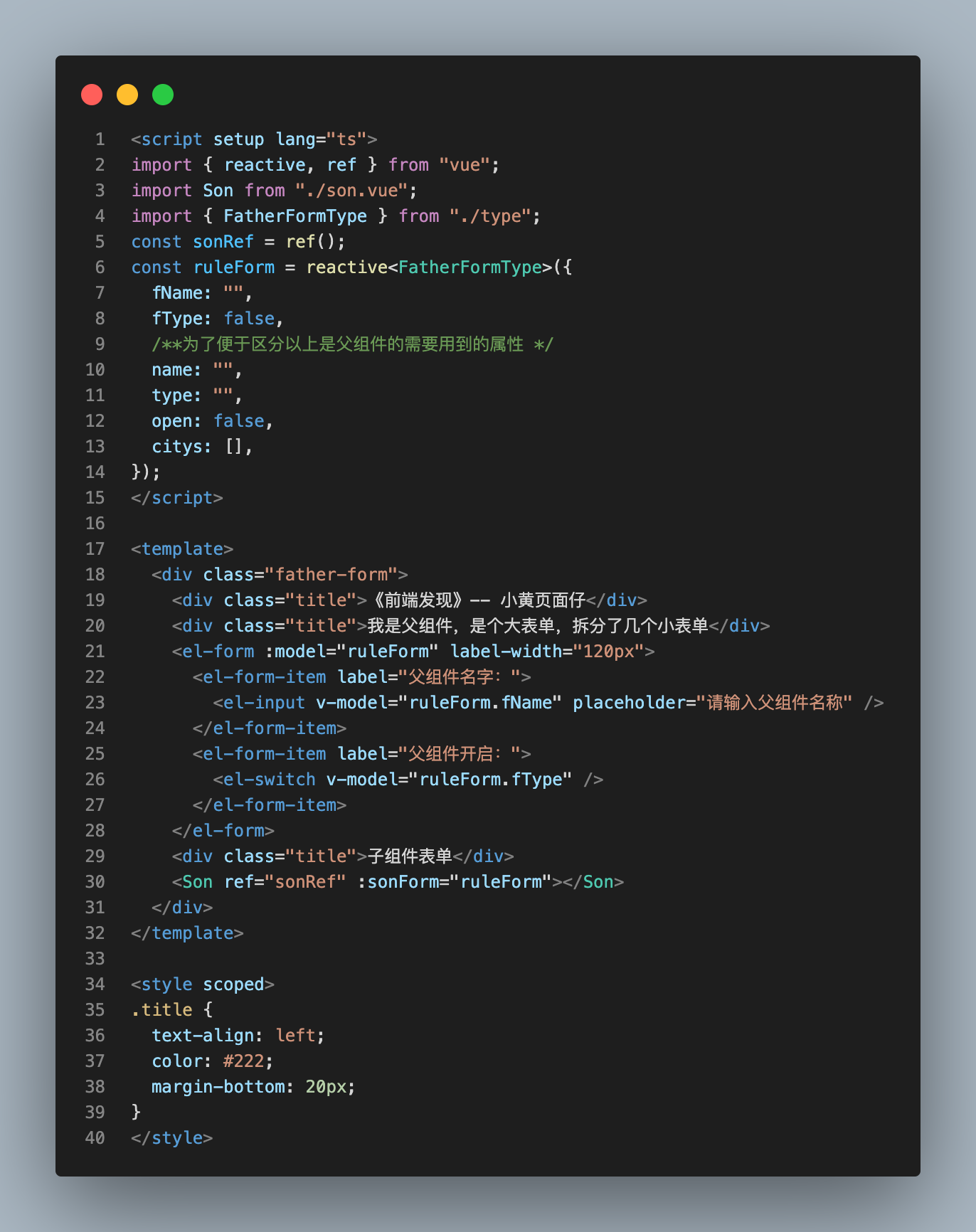The width and height of the screenshot is (976, 1232).
Task: Click the title div '子组件表单'
Action: pos(343,856)
